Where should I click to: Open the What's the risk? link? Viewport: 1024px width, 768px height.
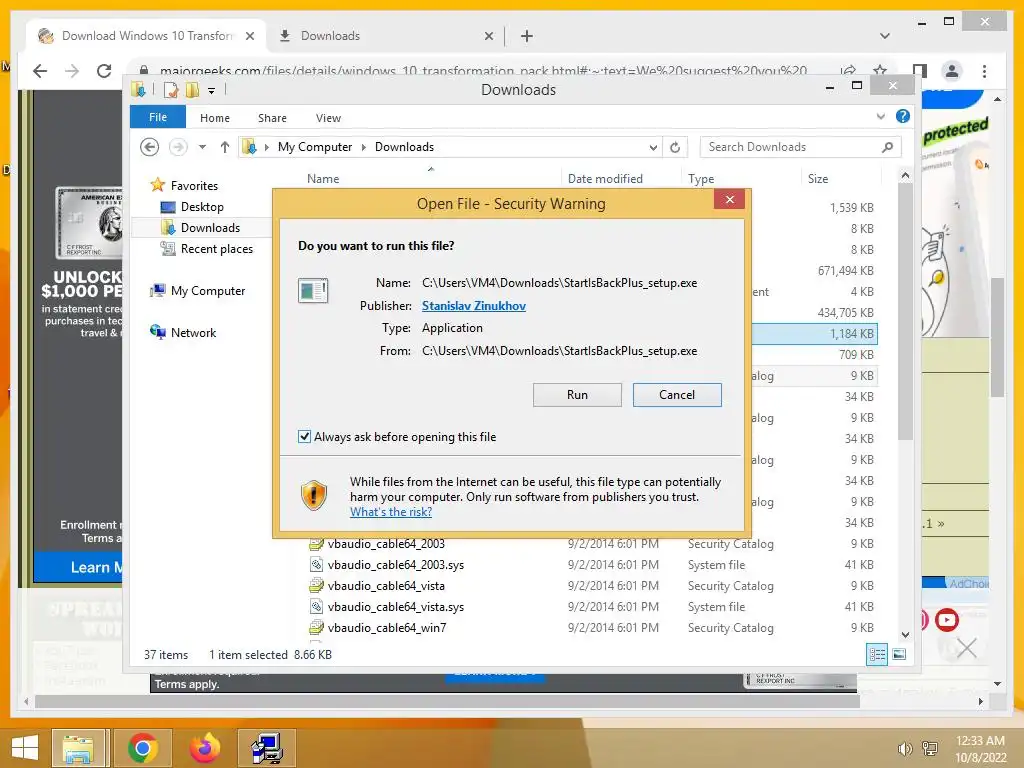pos(391,512)
